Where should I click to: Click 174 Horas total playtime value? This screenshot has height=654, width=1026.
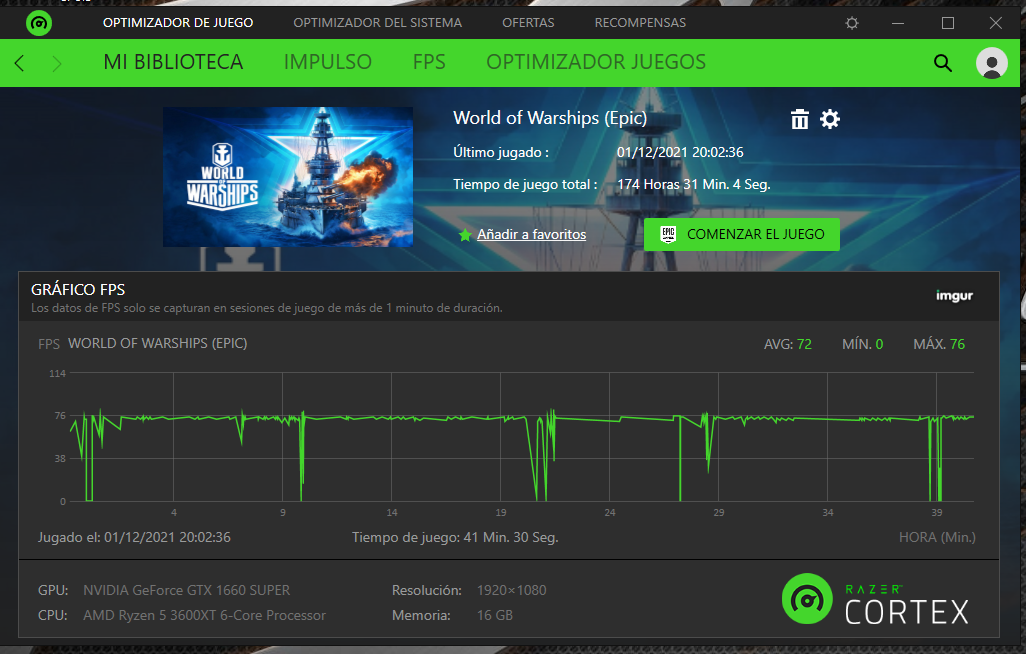(x=694, y=185)
